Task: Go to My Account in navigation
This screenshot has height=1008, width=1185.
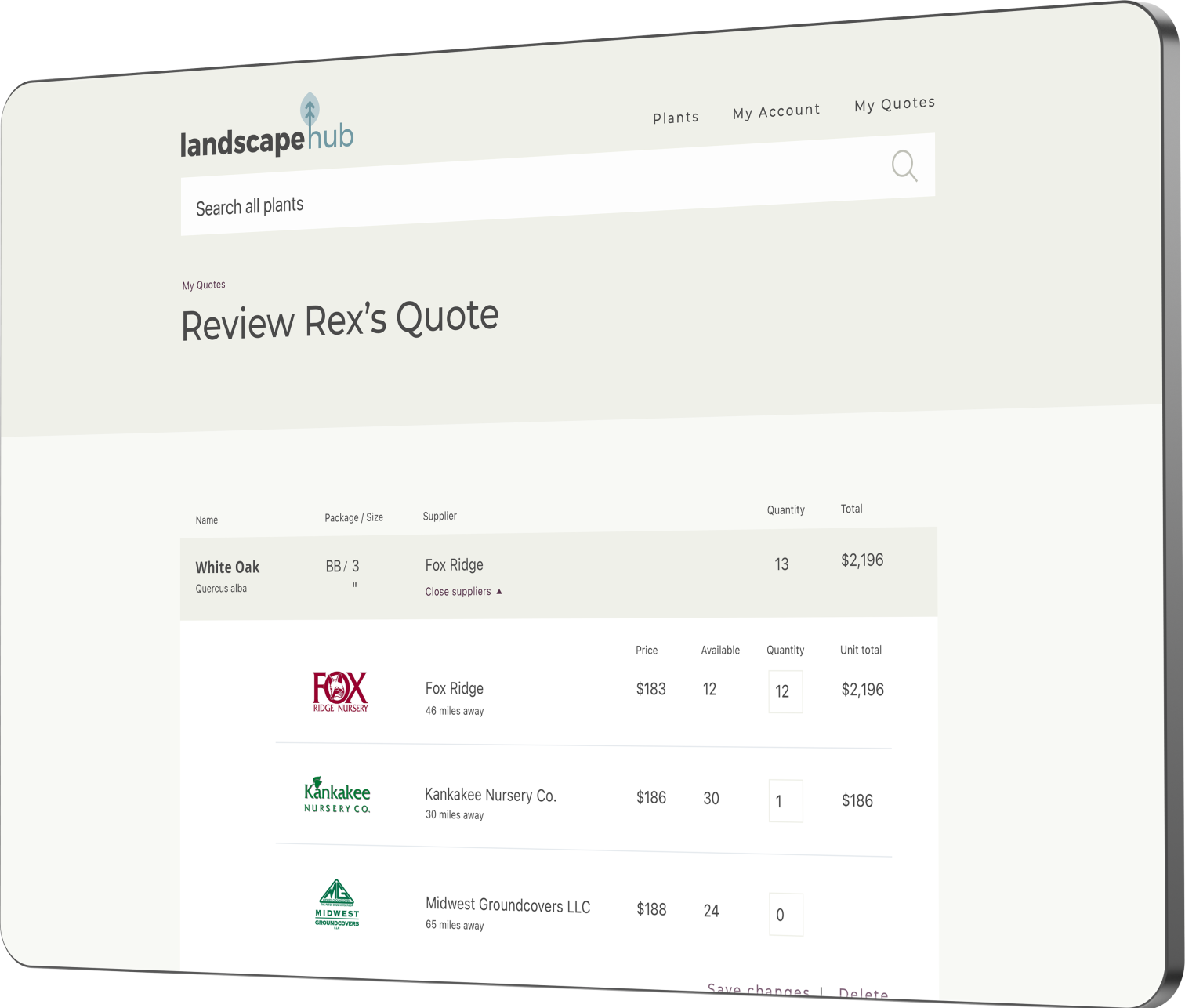Action: 776,111
